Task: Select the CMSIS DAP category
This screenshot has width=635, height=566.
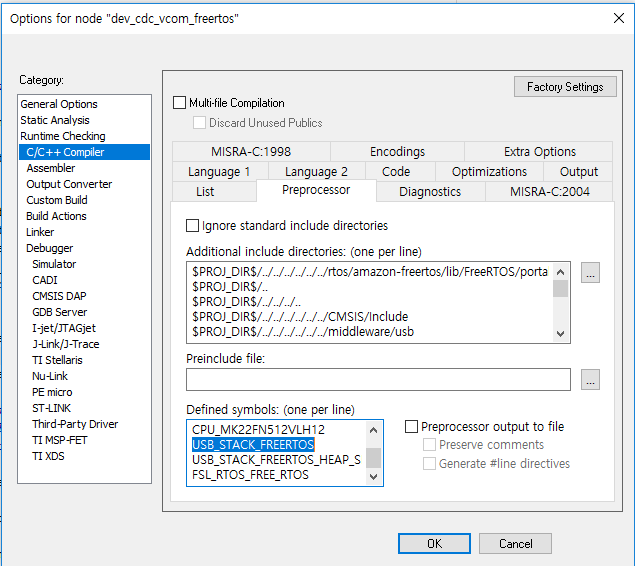Action: 59,296
